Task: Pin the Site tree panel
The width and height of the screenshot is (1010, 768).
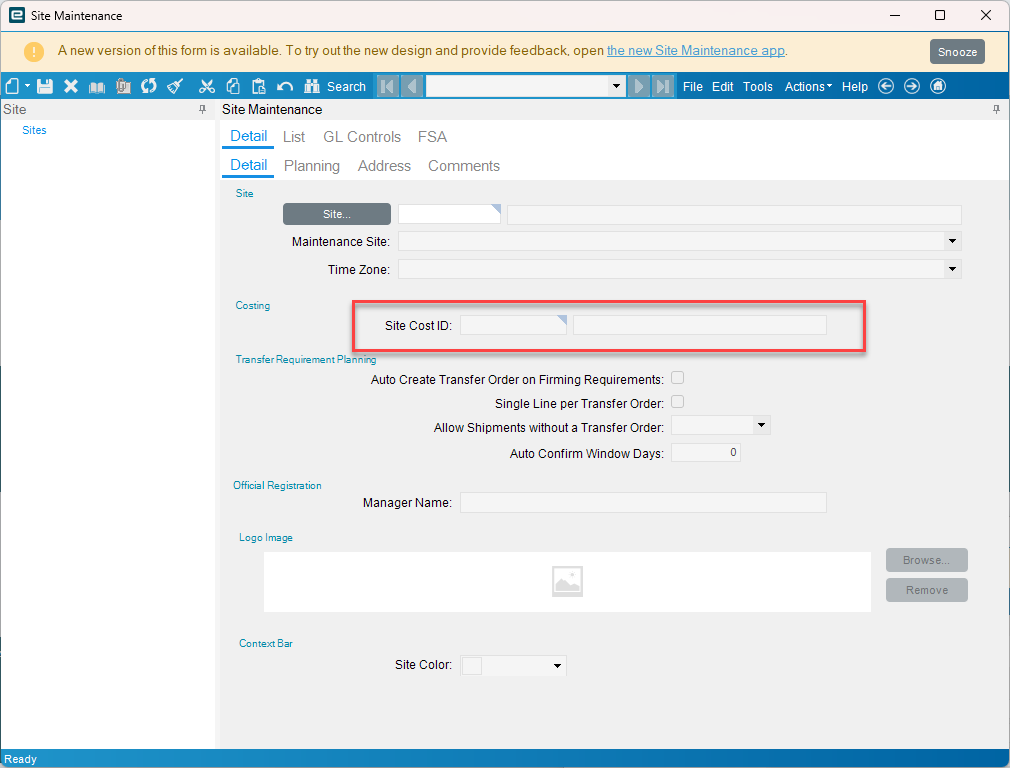Action: (202, 110)
